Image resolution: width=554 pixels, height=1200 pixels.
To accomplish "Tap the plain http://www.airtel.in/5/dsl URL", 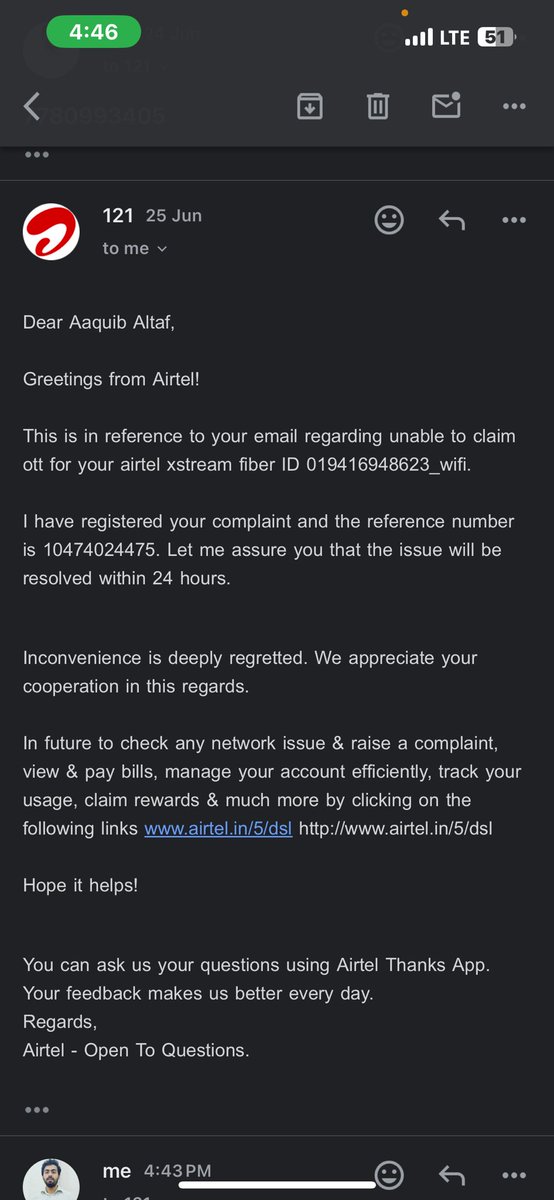I will pyautogui.click(x=396, y=828).
